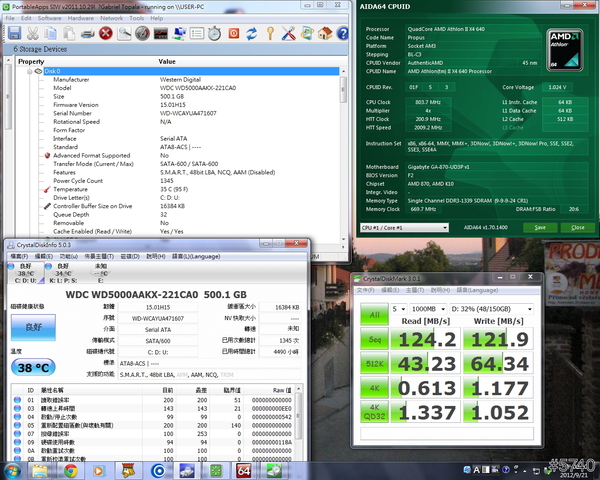The height and width of the screenshot is (480, 600).
Task: Click the Windows Start orb
Action: (x=13, y=469)
